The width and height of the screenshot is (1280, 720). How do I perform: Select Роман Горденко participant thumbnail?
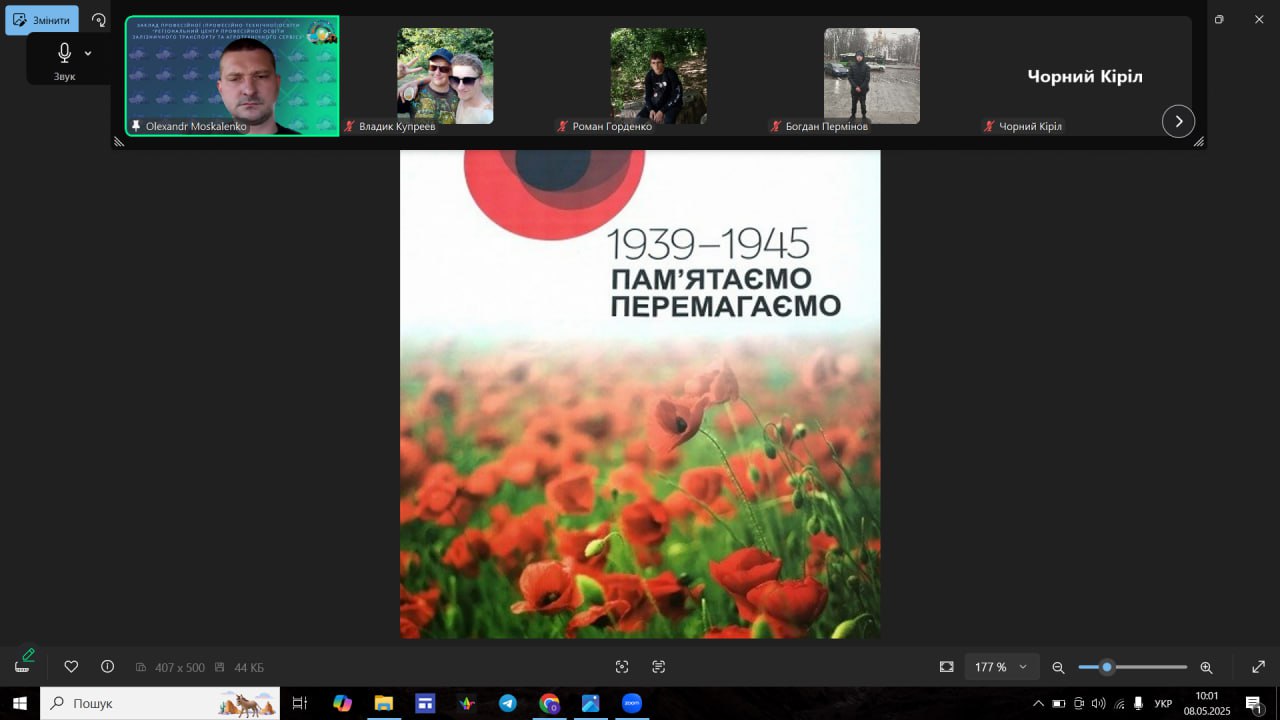658,76
